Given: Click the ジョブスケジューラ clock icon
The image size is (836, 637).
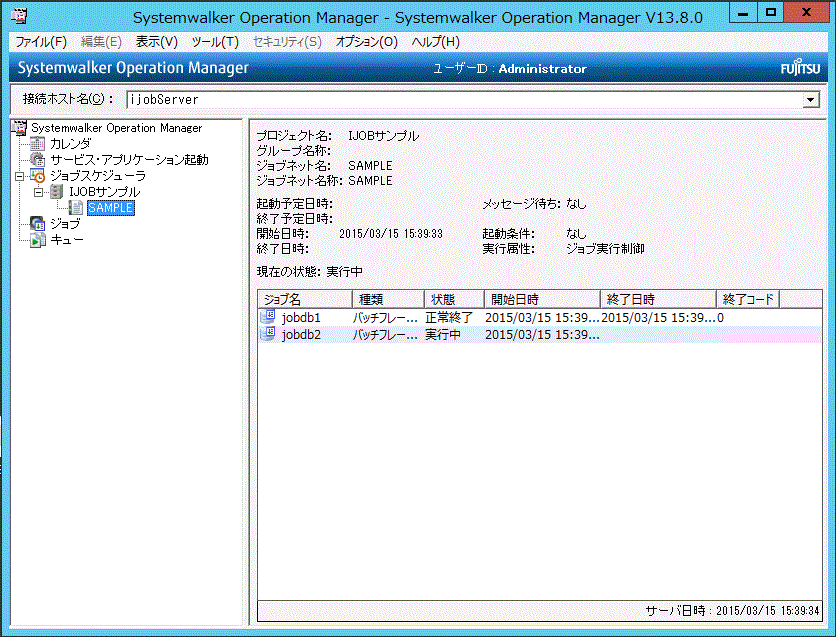Looking at the screenshot, I should (38, 175).
